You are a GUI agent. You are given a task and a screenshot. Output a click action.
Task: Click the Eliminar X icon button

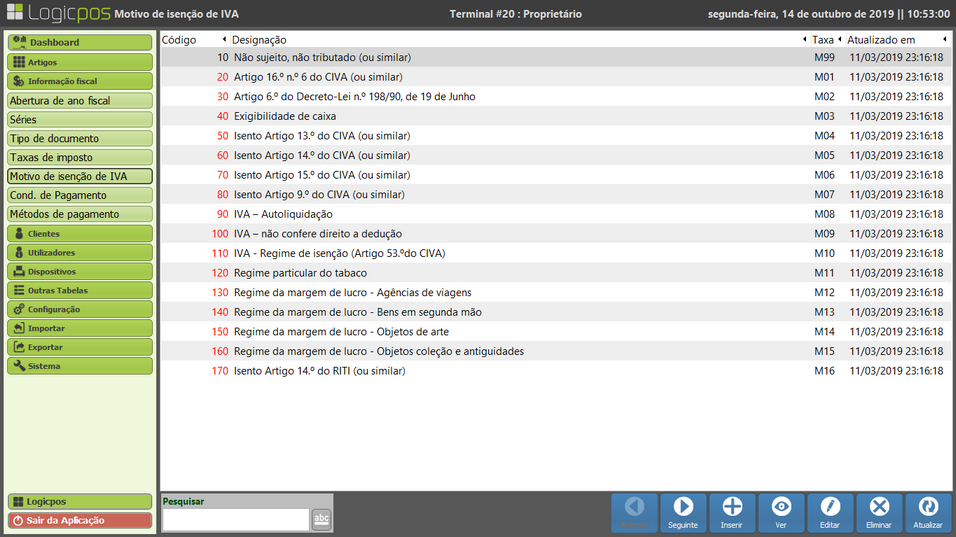pos(879,512)
